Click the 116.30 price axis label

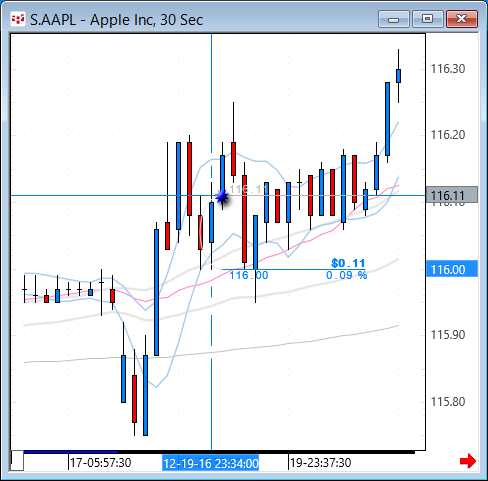pyautogui.click(x=448, y=69)
